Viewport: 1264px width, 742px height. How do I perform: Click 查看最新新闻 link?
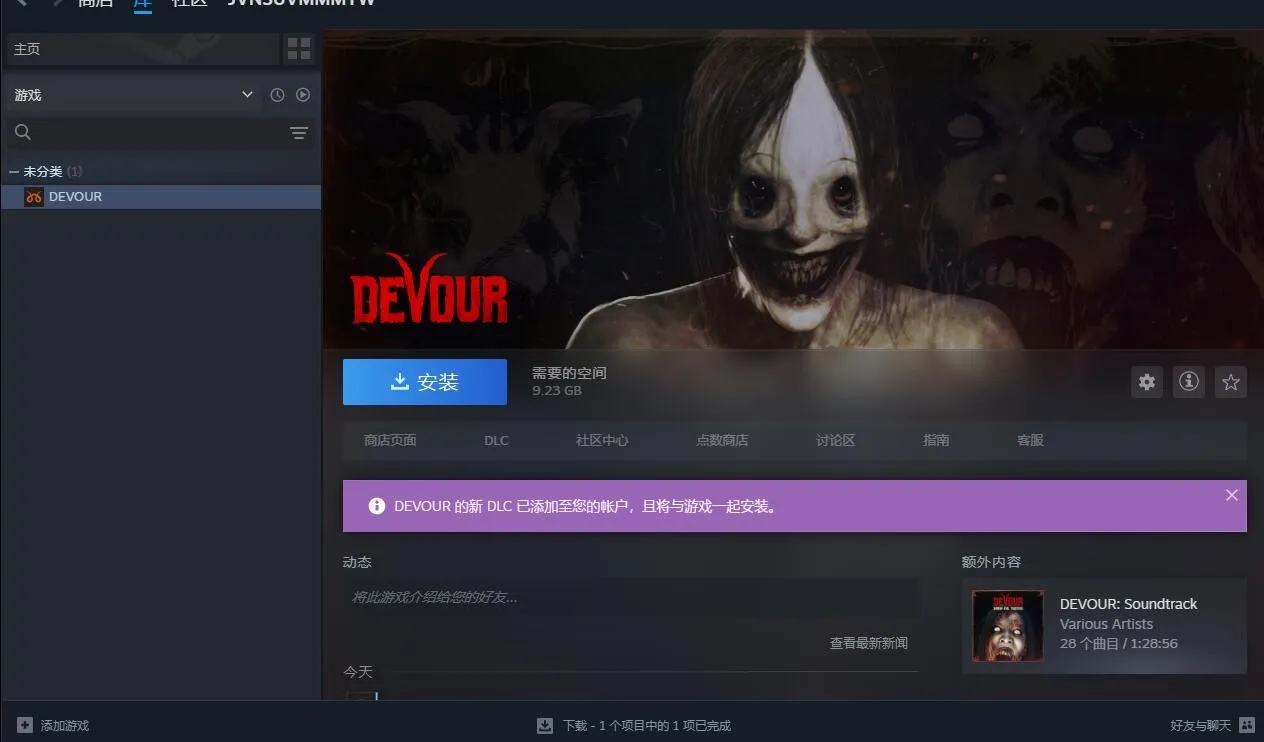pos(868,643)
